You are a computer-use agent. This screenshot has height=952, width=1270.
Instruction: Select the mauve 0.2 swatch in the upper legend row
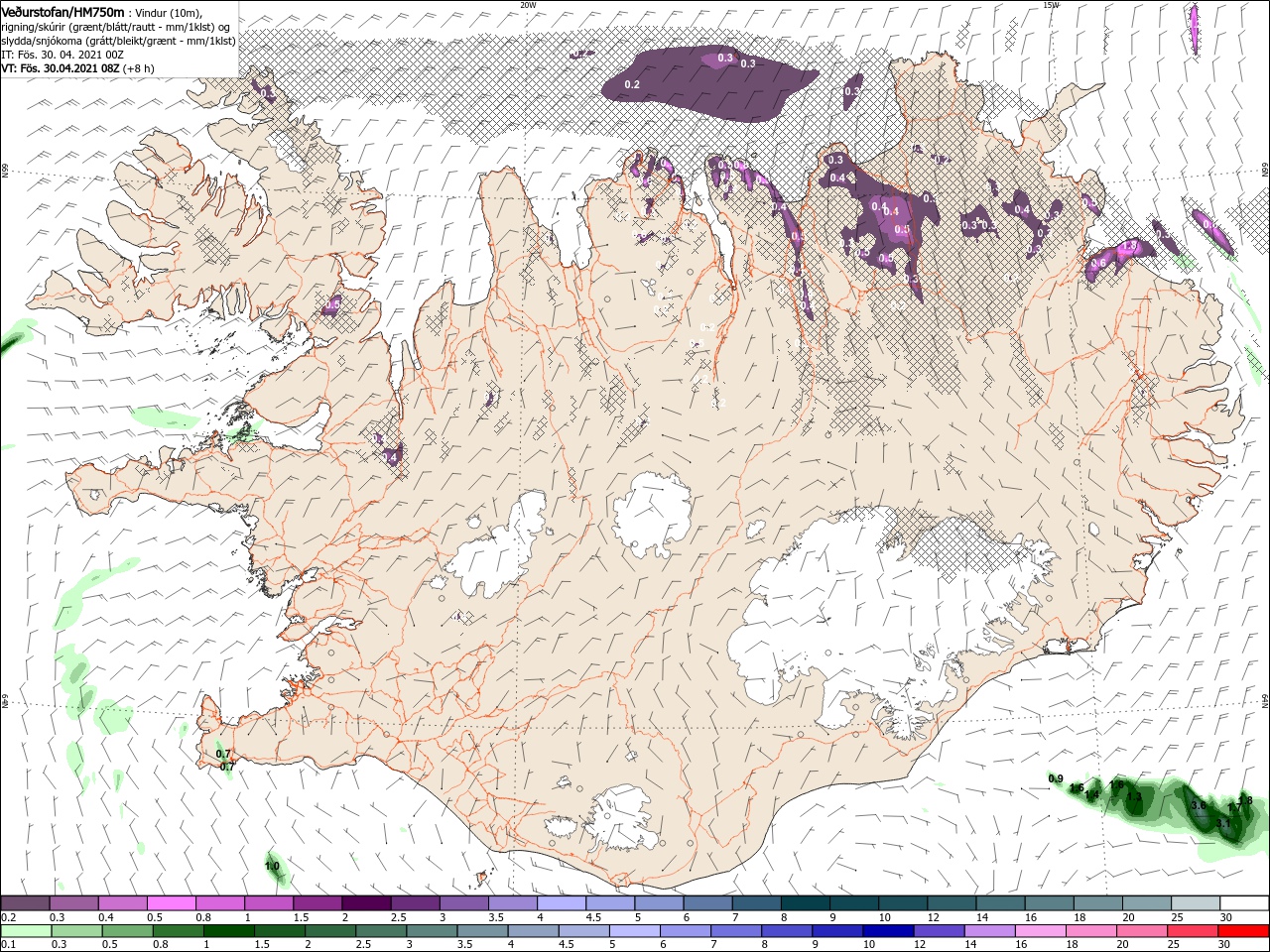(x=25, y=902)
